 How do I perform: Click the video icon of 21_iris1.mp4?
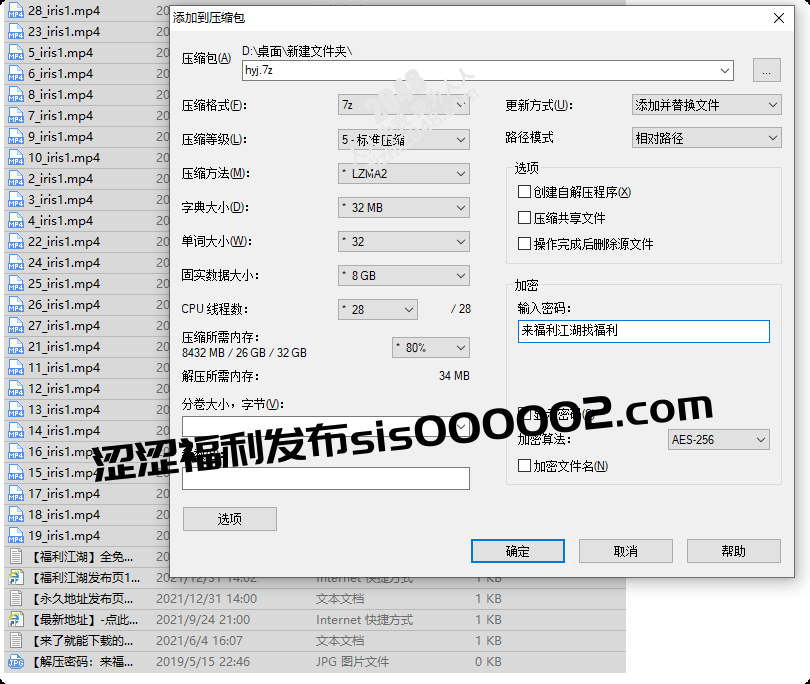(16, 347)
